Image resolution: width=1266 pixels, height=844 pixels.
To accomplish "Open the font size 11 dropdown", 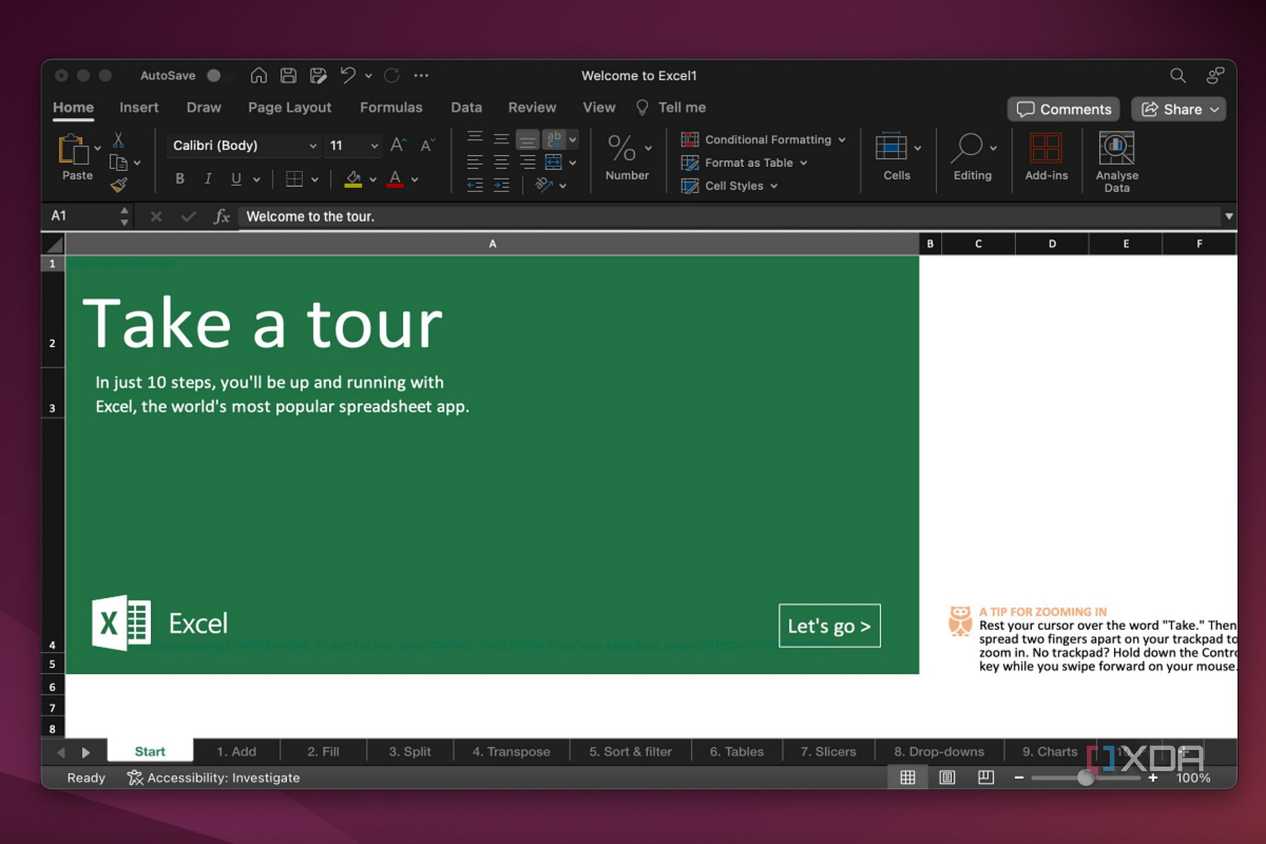I will tap(374, 146).
